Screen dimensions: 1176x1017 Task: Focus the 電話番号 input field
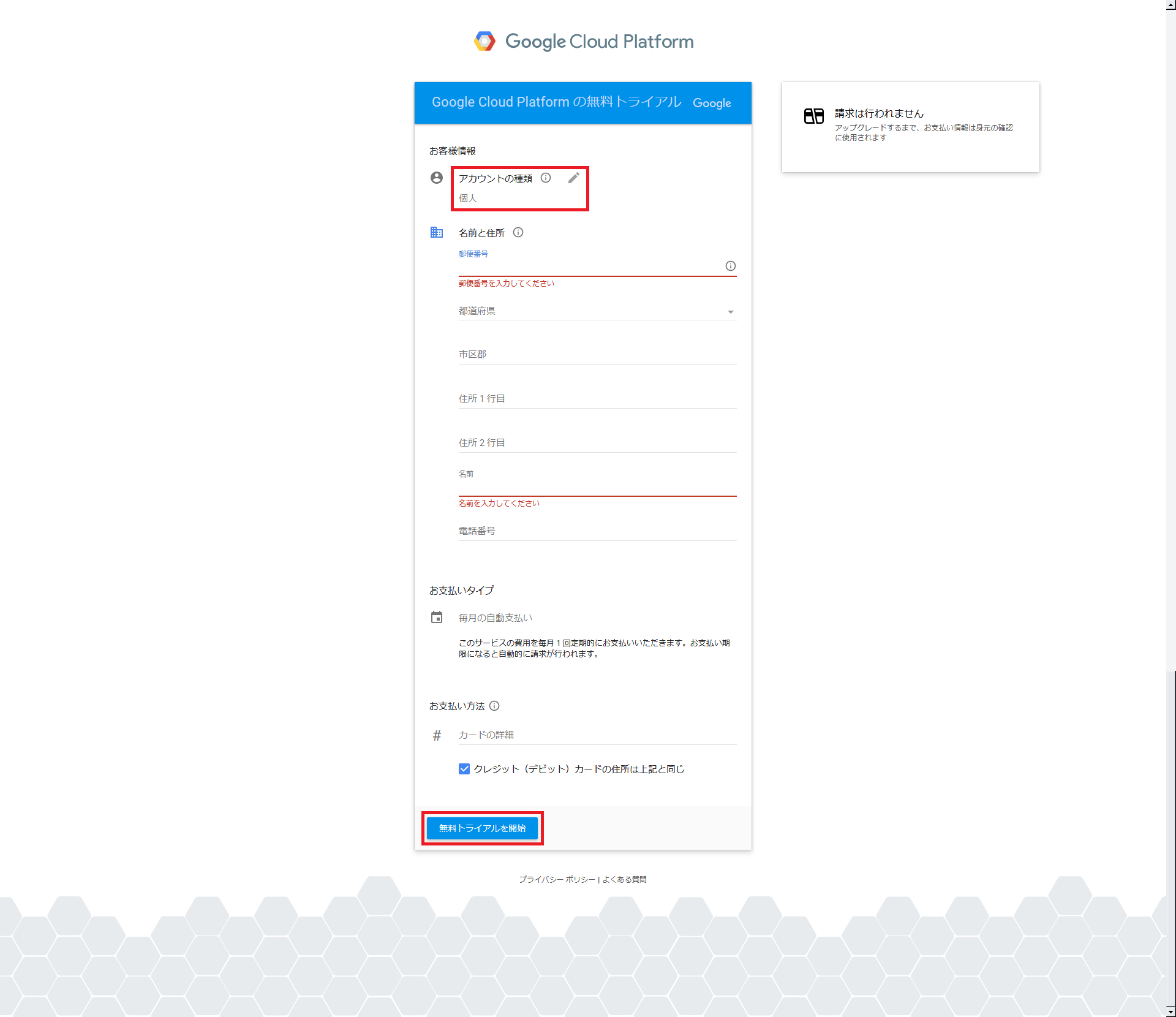click(x=597, y=531)
